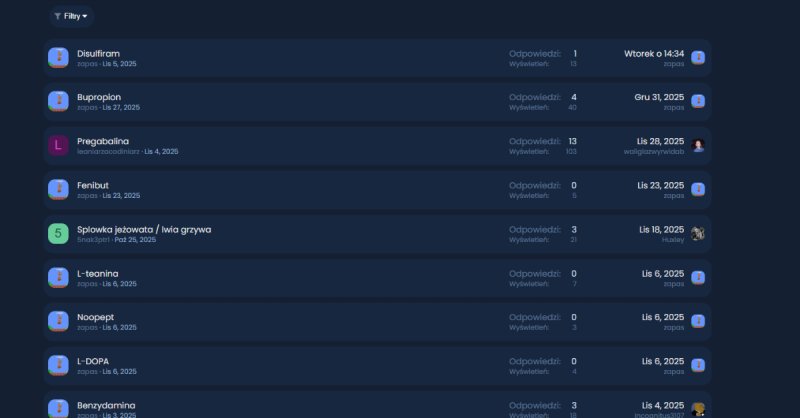The width and height of the screenshot is (800, 418).
Task: Click green 5 avatar beside Soplówka thread
Action: tap(58, 233)
